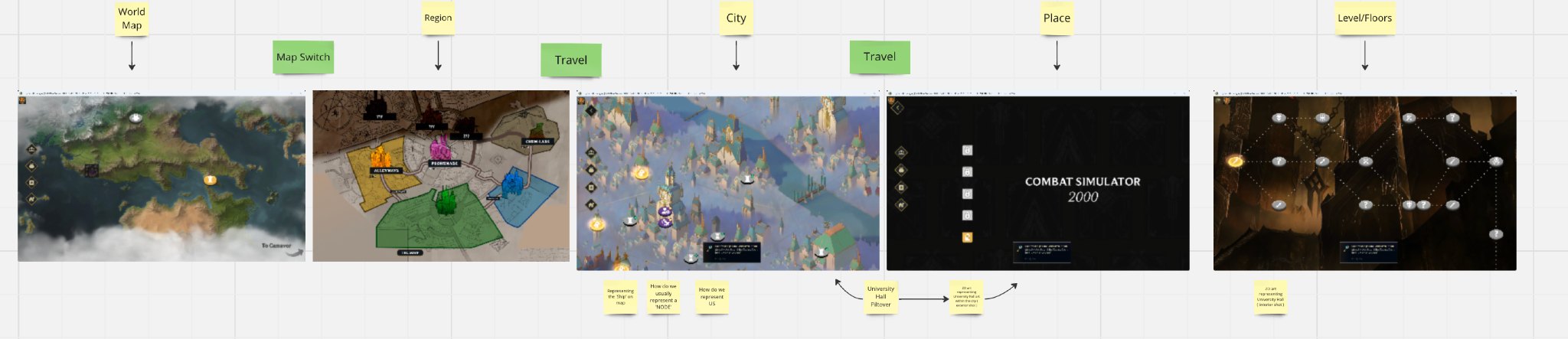Select the pink Promenade building icon

(x=439, y=148)
